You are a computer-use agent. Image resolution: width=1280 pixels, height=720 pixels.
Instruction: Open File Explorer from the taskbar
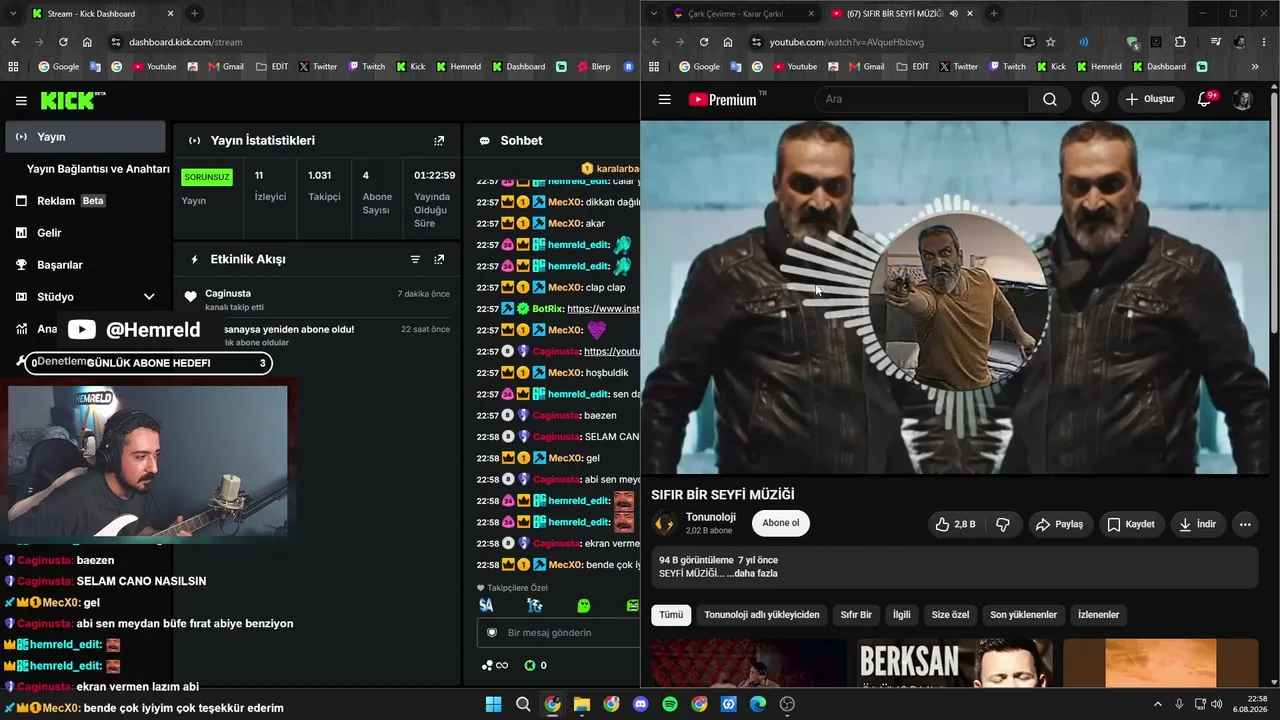(x=582, y=704)
